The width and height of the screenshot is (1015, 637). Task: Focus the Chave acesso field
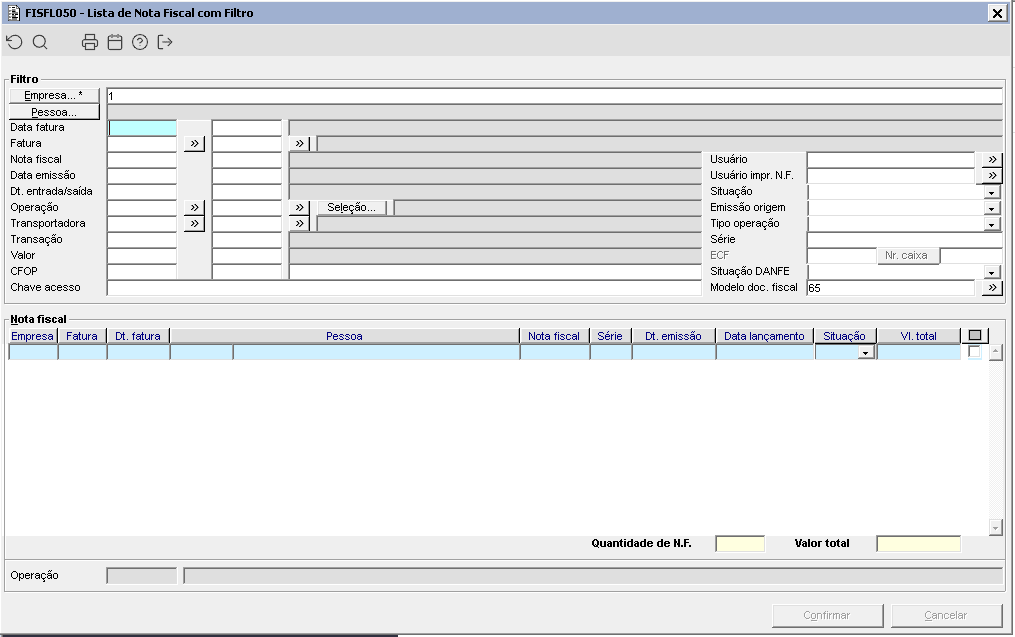click(x=405, y=287)
